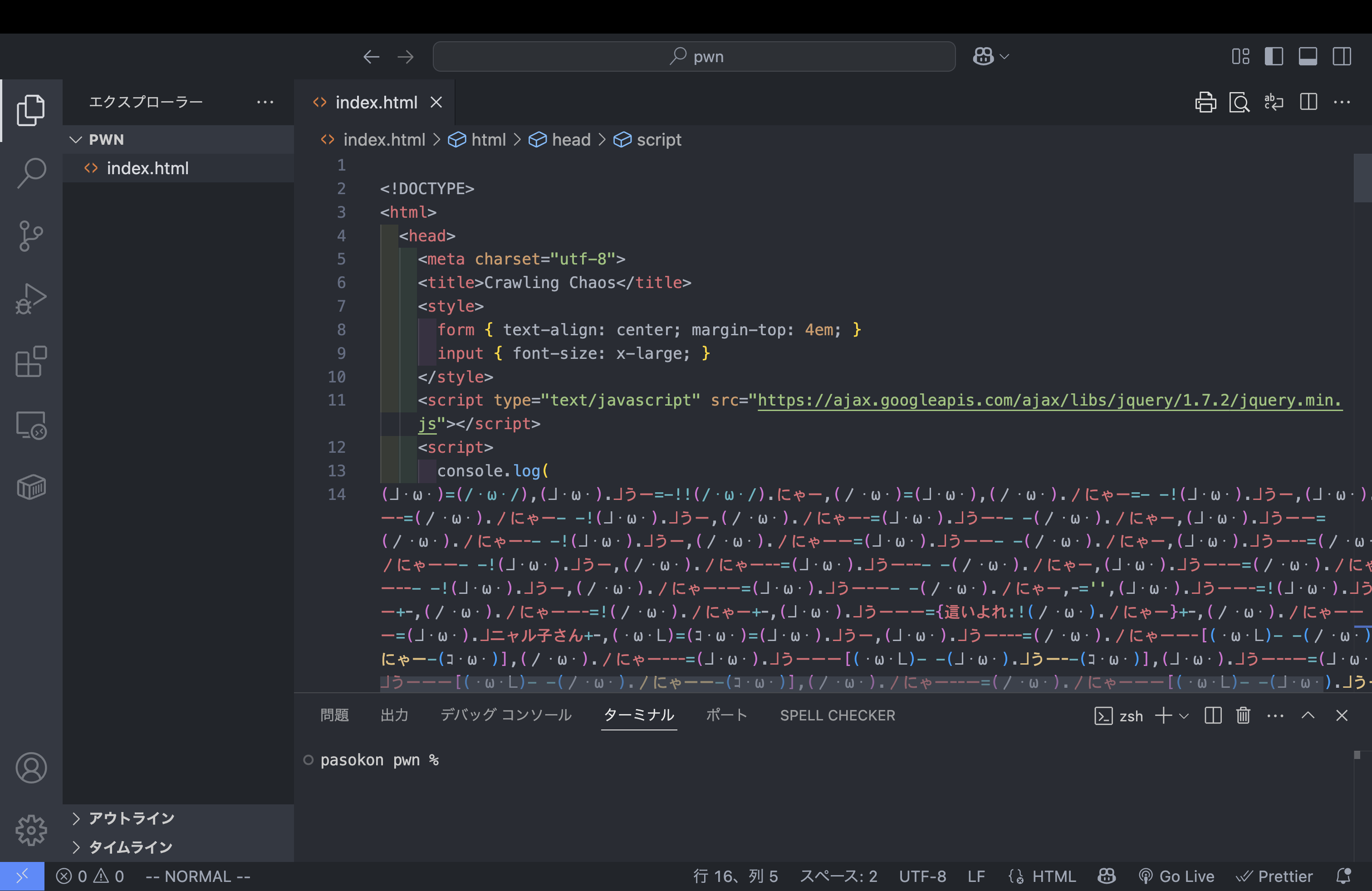This screenshot has height=891, width=1372.
Task: Switch to the デバッグ コンソール tab
Action: point(505,715)
